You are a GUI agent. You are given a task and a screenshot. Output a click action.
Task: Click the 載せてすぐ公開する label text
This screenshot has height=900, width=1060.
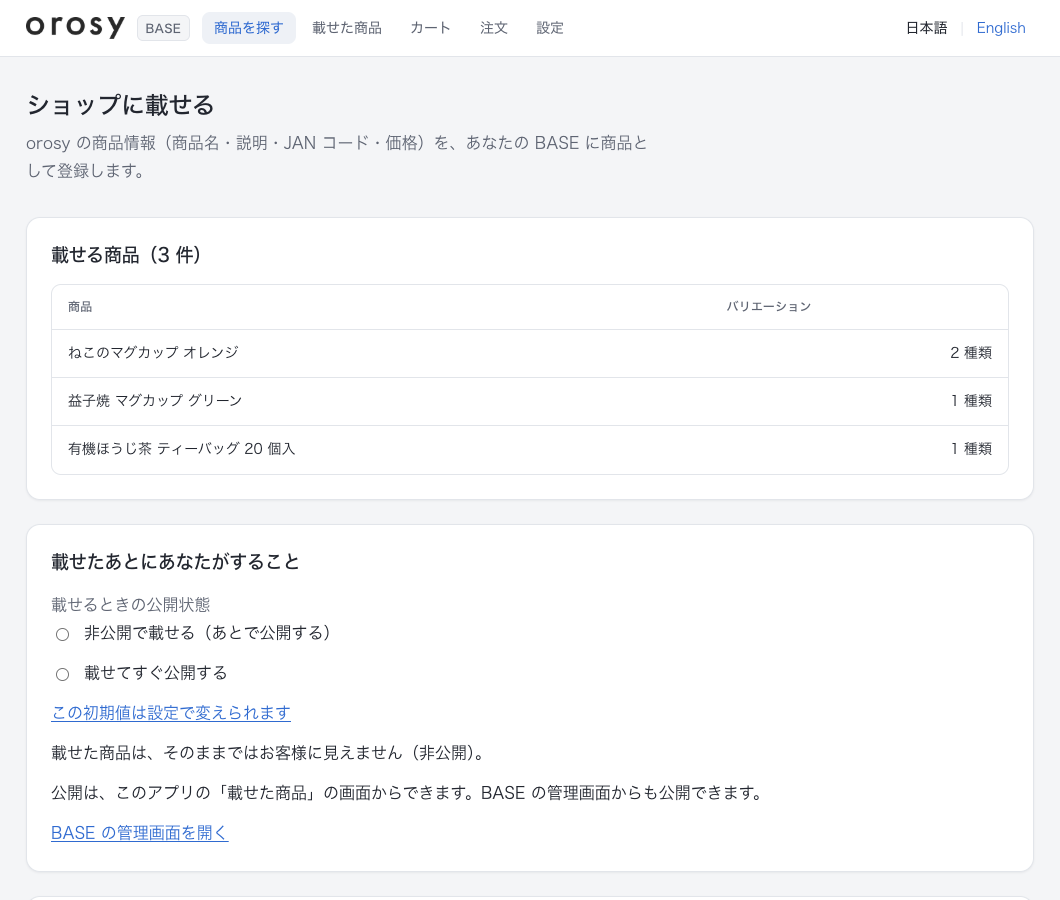tap(155, 673)
